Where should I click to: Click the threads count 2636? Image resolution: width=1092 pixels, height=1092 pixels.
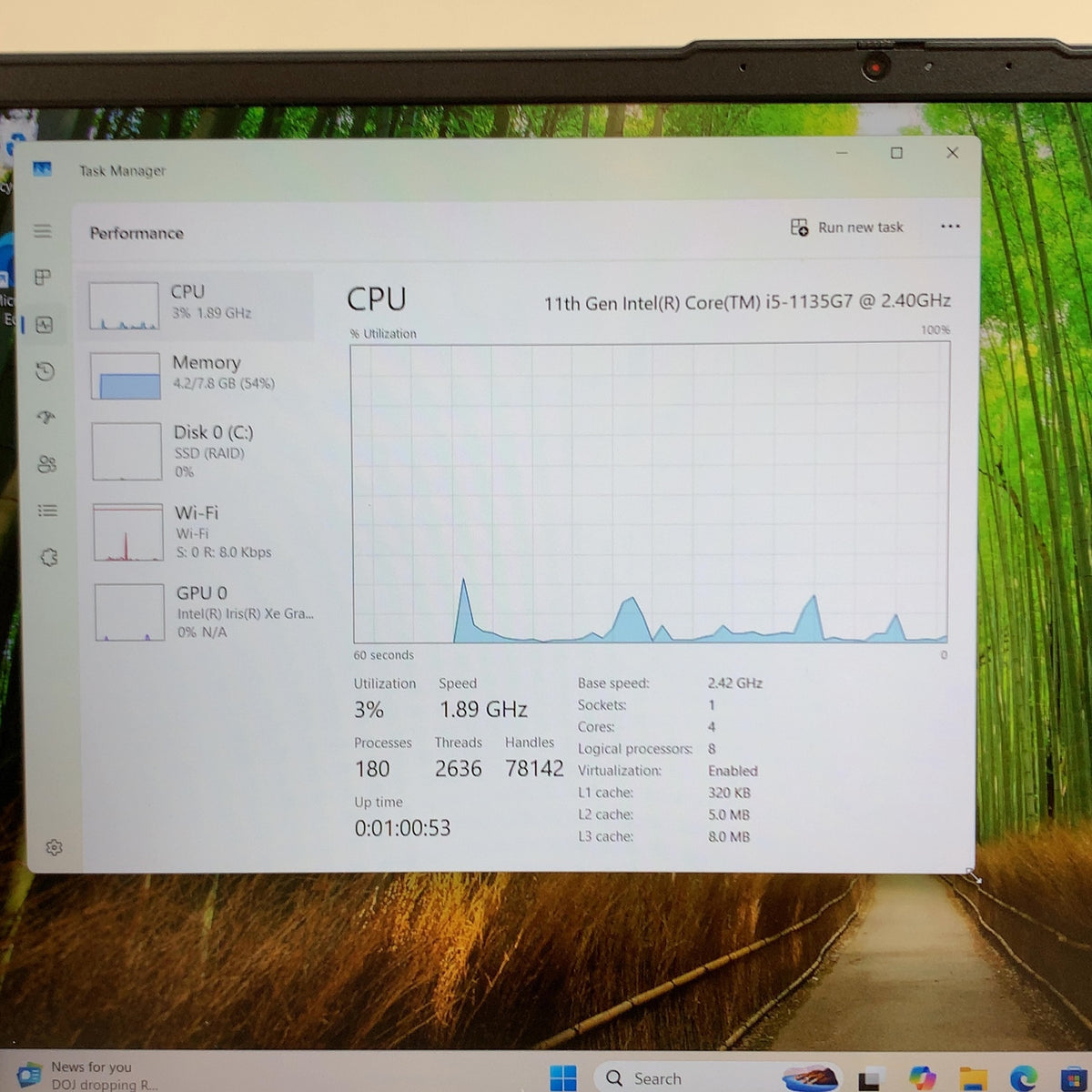coord(458,769)
